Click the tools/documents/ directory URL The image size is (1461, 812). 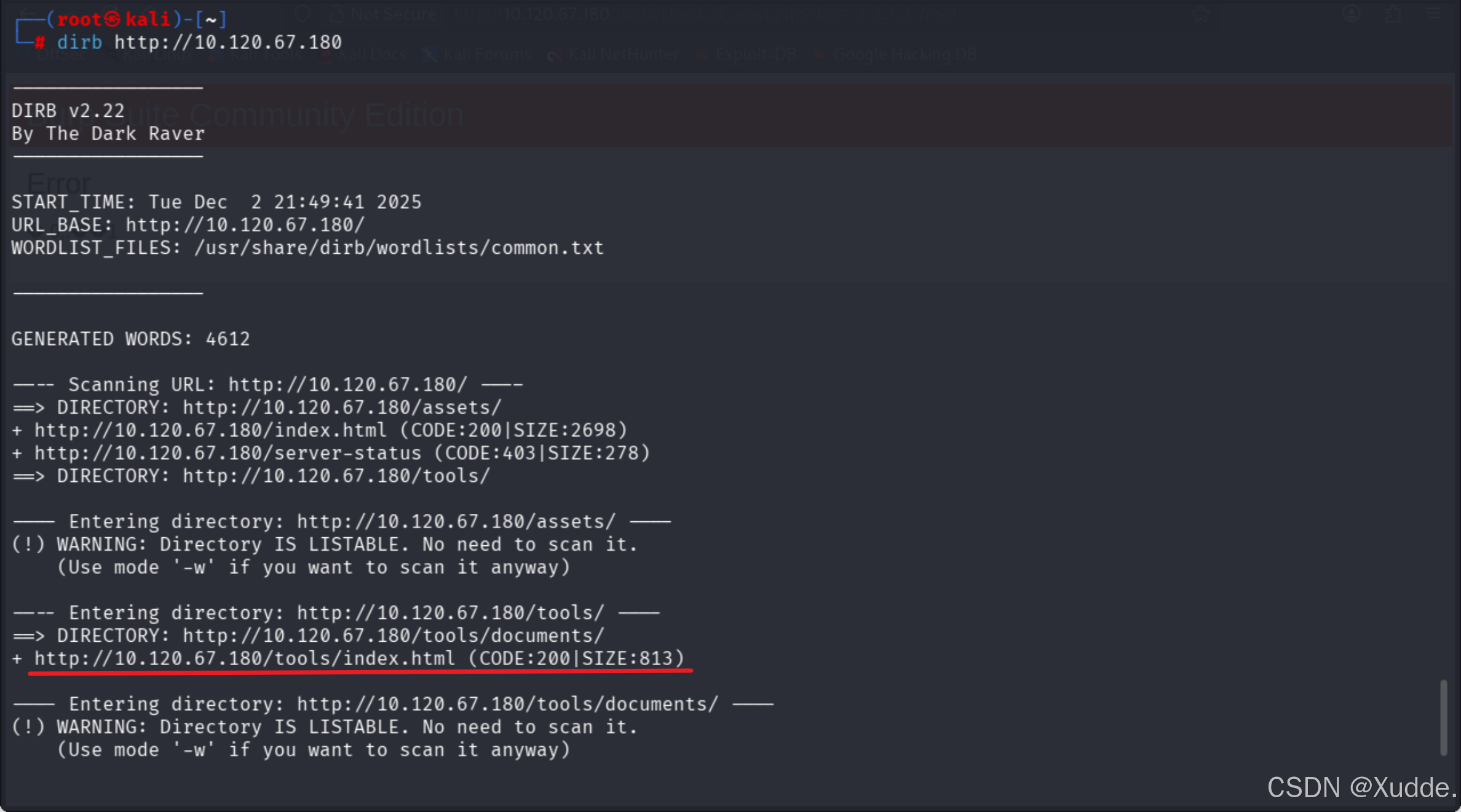[x=394, y=636]
